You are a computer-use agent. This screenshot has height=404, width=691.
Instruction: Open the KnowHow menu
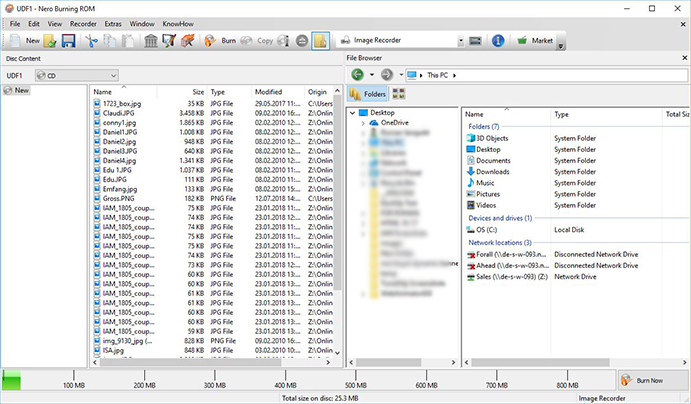[x=178, y=24]
